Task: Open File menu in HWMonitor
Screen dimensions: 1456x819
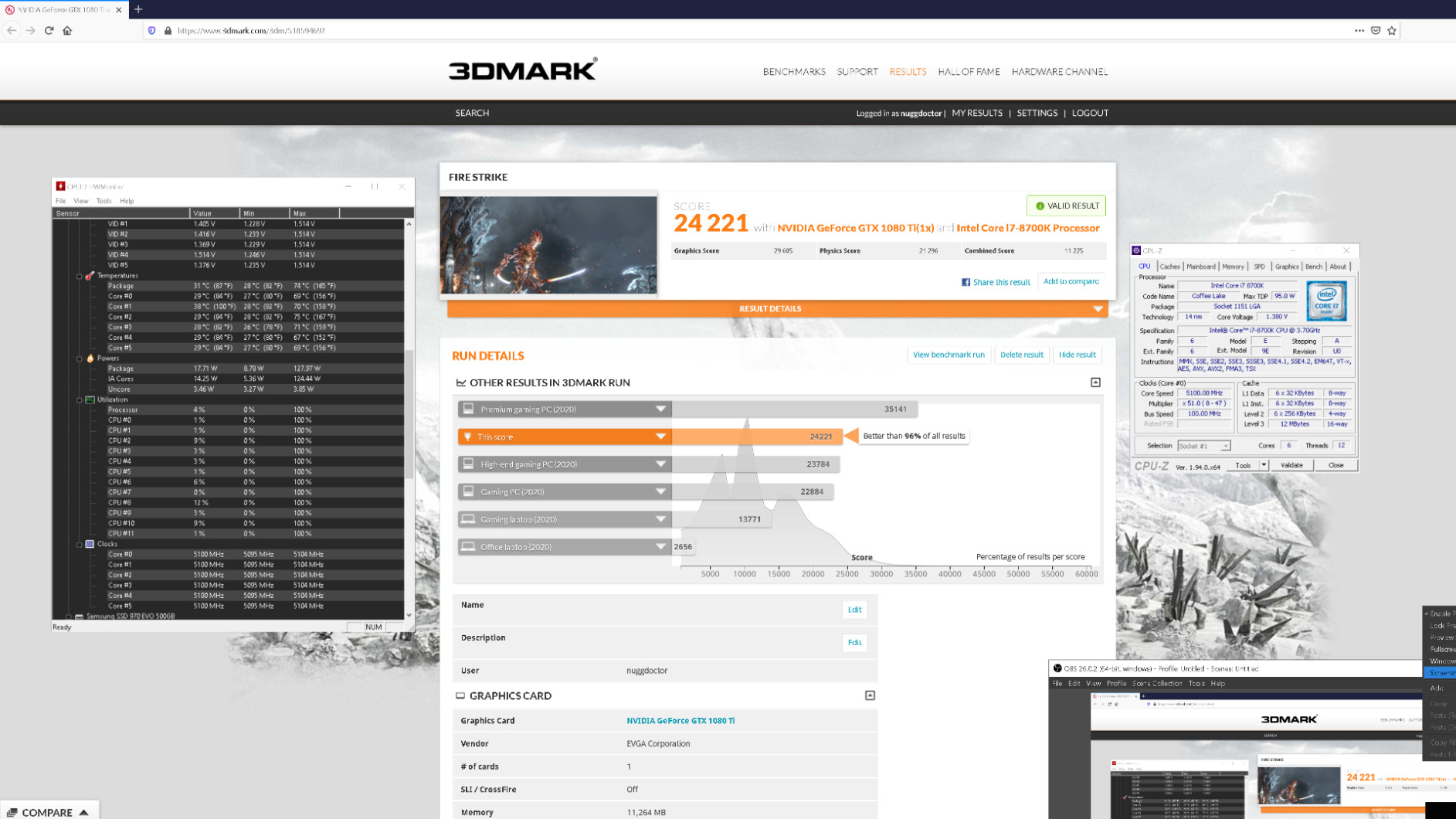Action: tap(60, 201)
